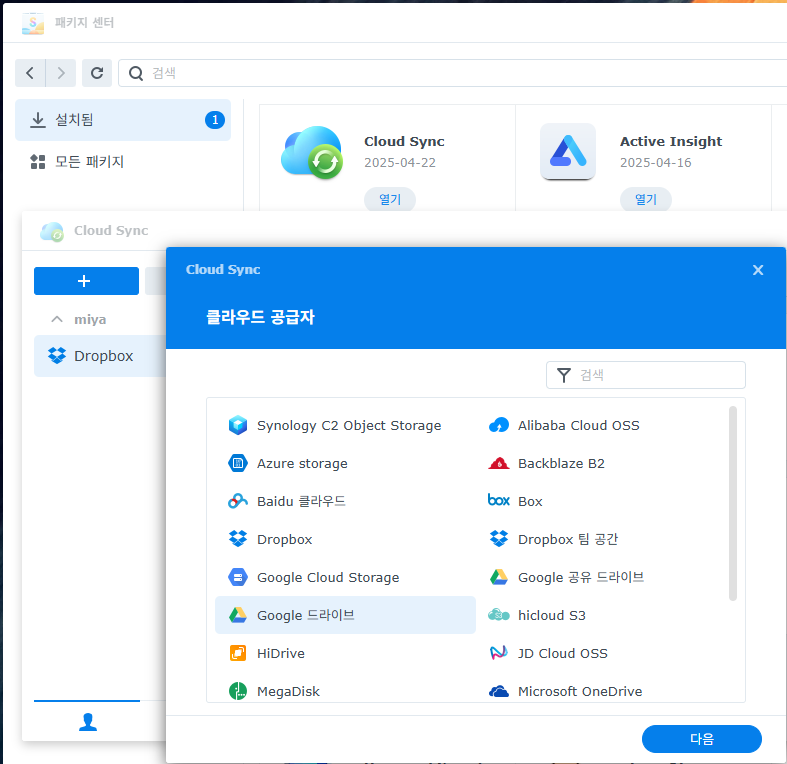Select Google 공유 드라이브 icon
The image size is (787, 764).
[x=499, y=577]
